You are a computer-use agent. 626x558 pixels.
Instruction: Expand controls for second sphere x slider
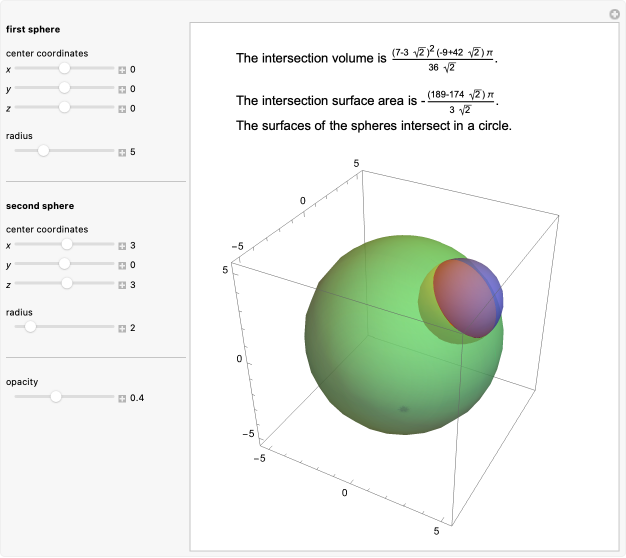[x=122, y=246]
